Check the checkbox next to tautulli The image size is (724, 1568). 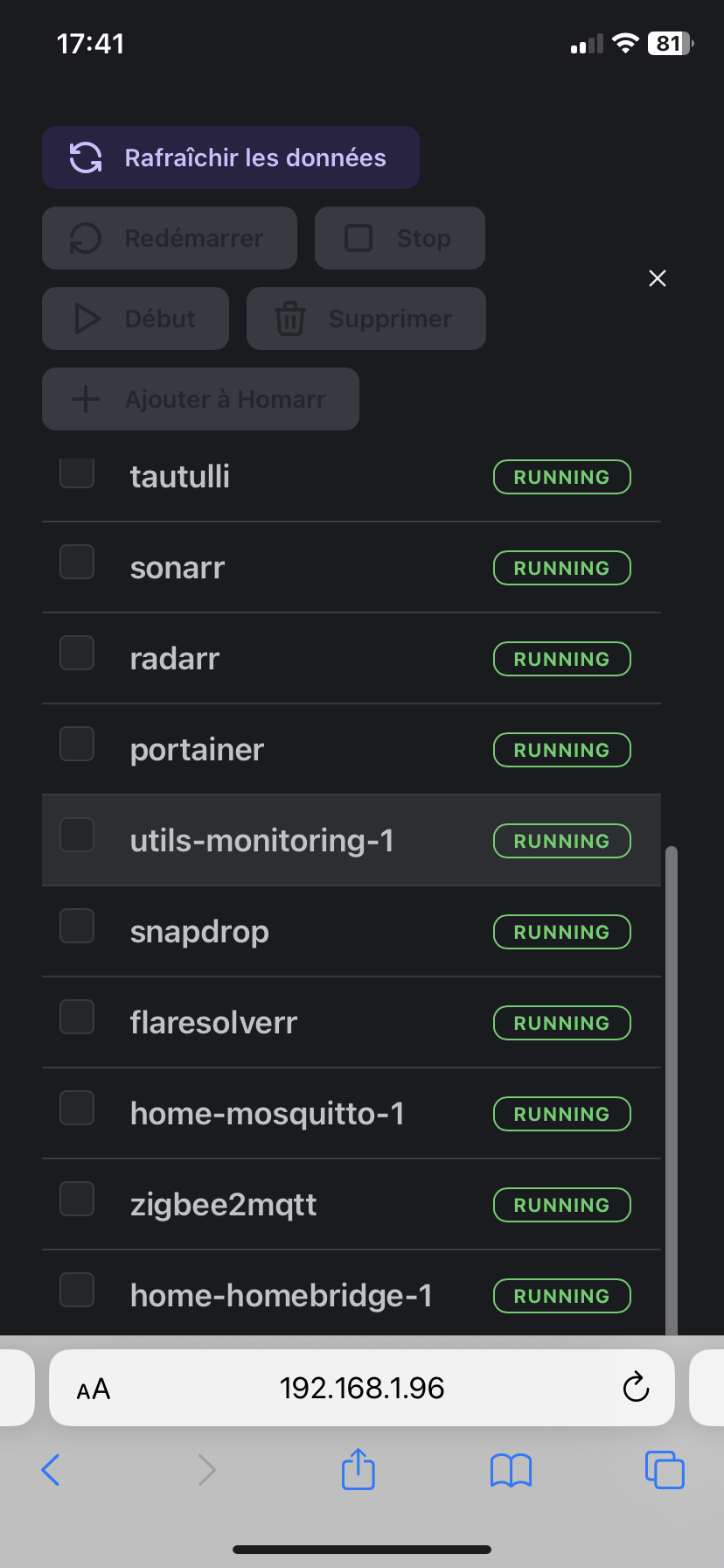coord(77,472)
